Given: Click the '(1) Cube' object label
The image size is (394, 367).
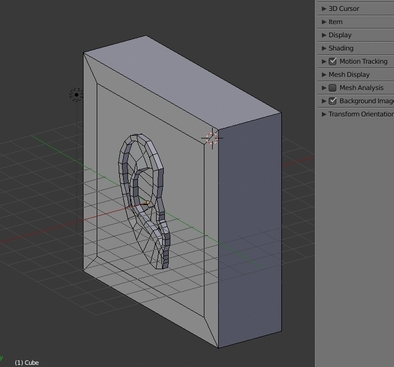Looking at the screenshot, I should click(27, 363).
